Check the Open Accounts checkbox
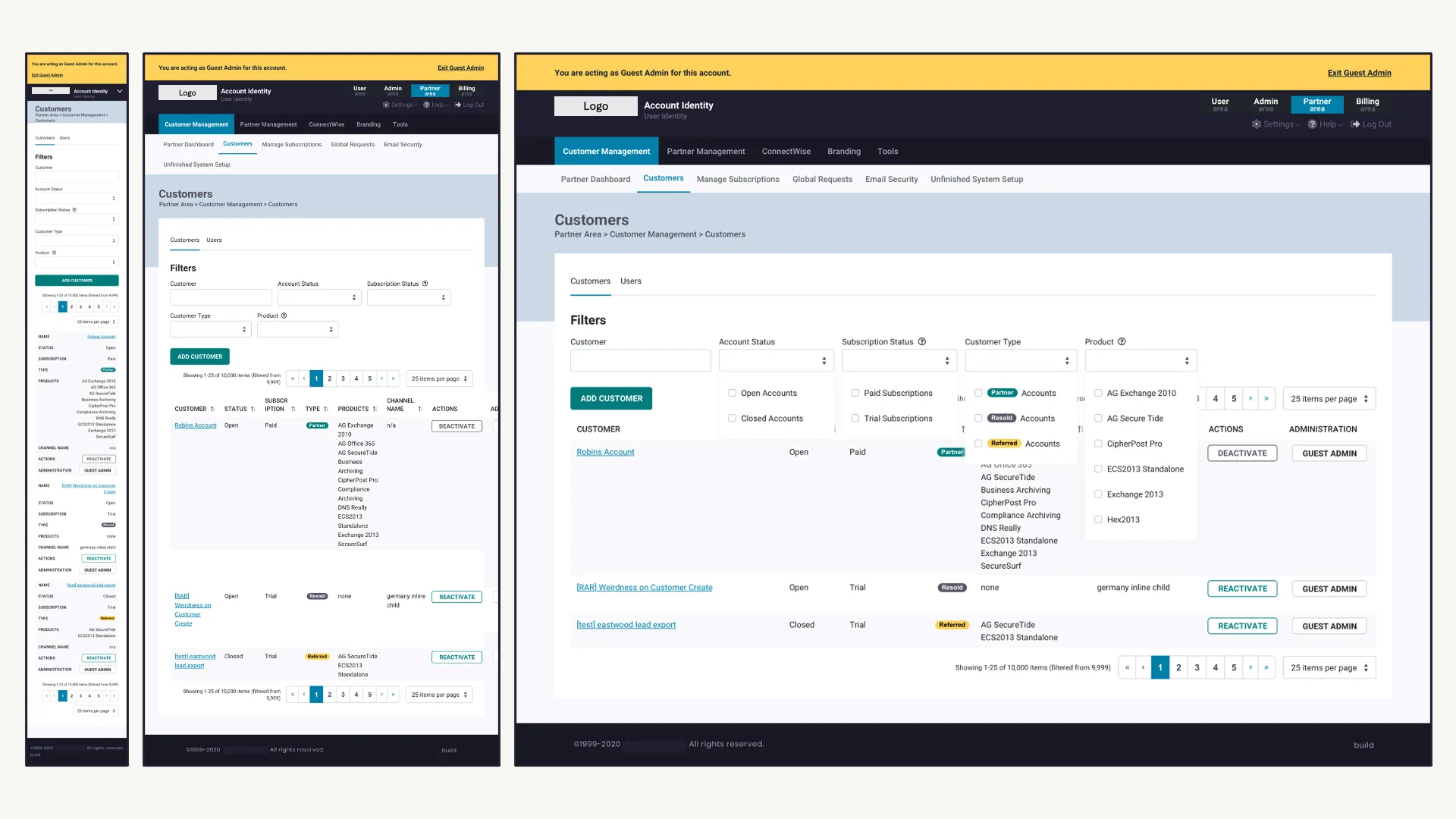The image size is (1456, 819). 733,394
